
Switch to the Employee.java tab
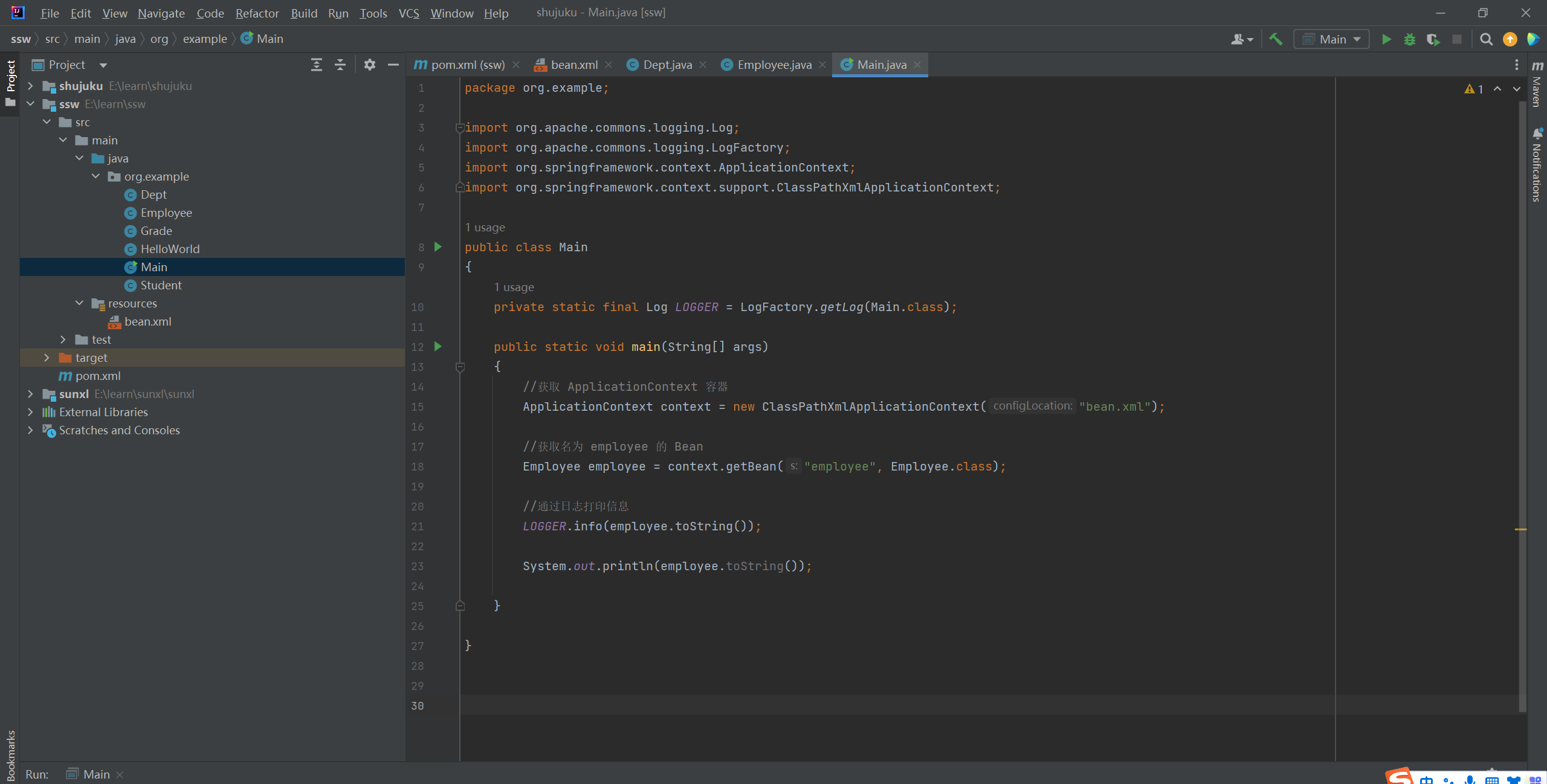(773, 65)
